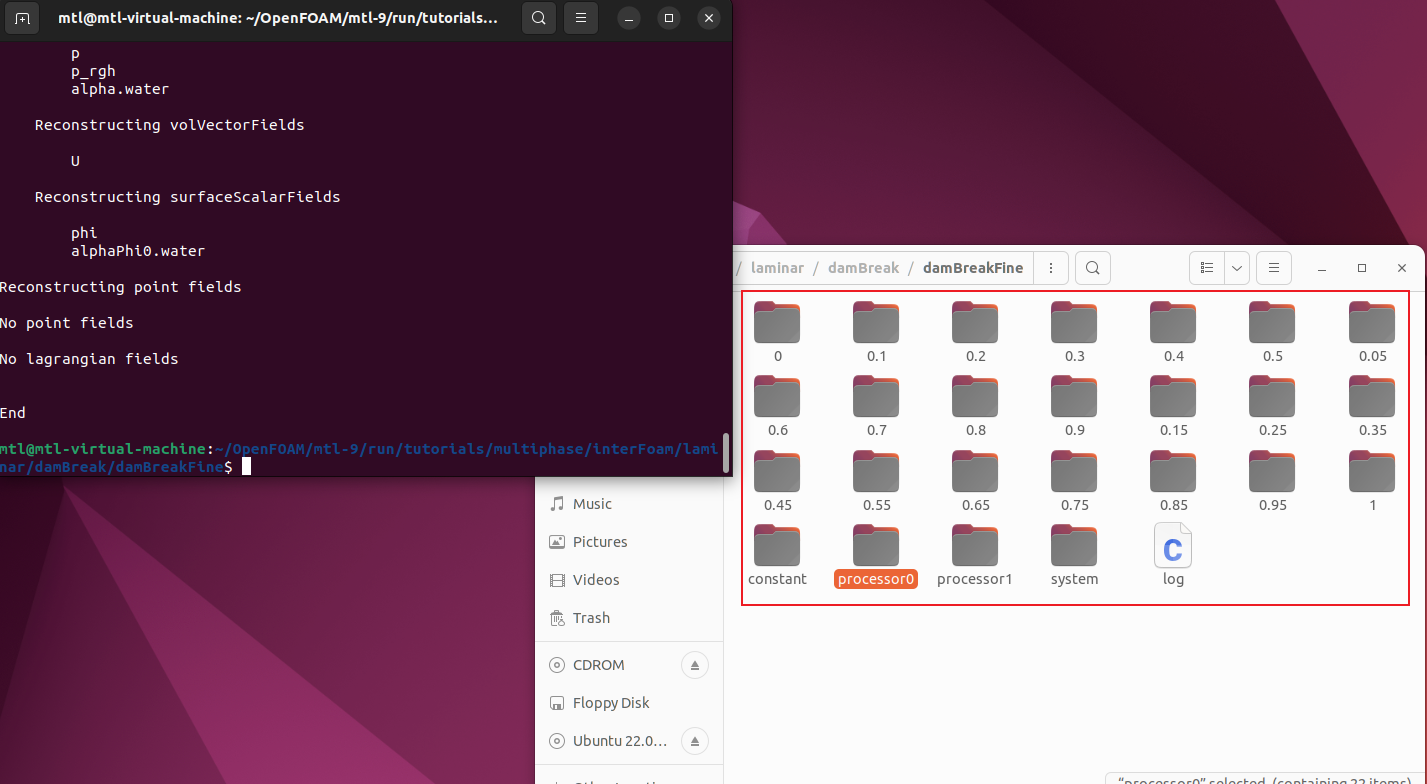1427x784 pixels.
Task: Search files in the file manager
Action: tap(1093, 268)
